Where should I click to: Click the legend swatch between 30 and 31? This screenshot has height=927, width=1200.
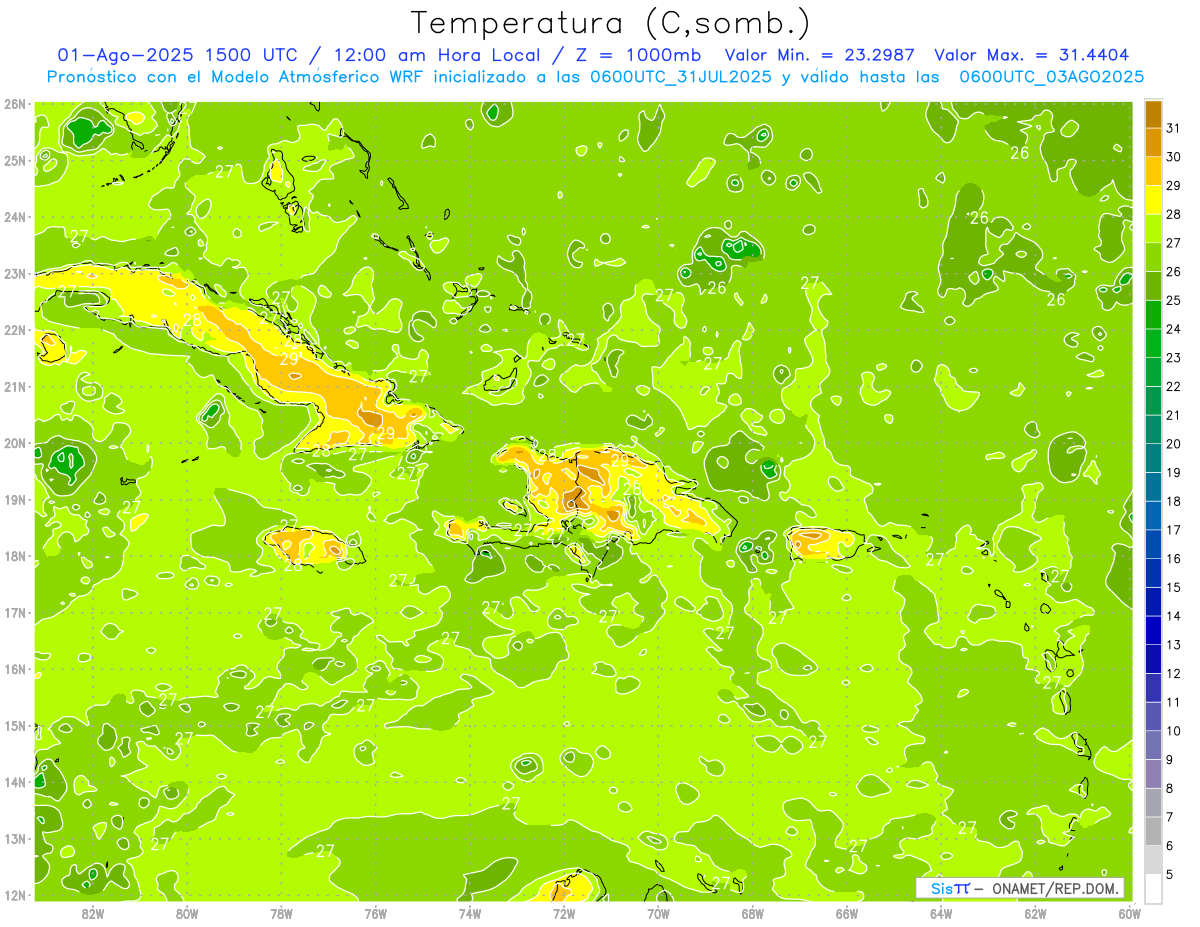pos(1153,143)
